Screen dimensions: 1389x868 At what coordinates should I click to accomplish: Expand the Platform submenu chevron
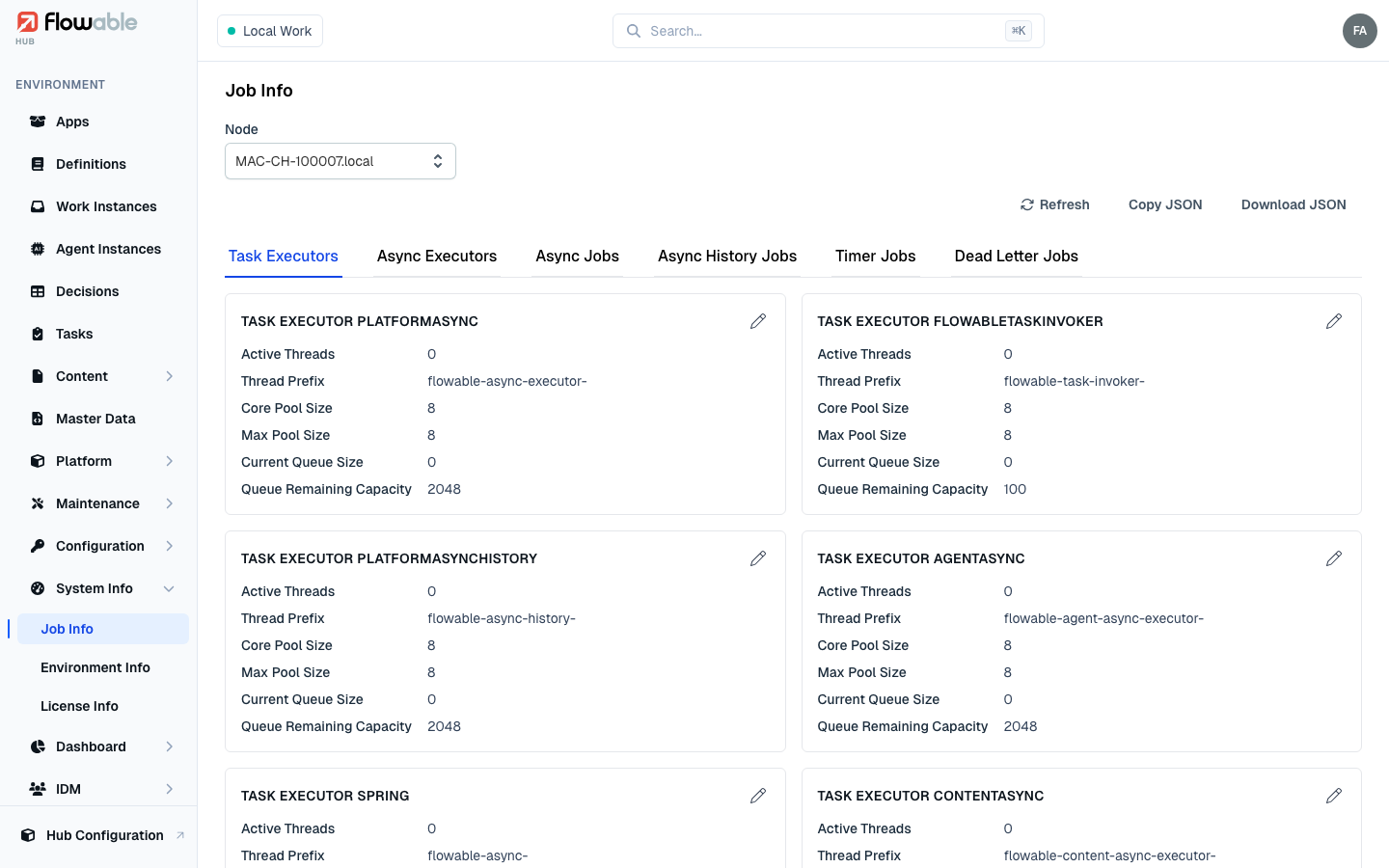(x=170, y=461)
